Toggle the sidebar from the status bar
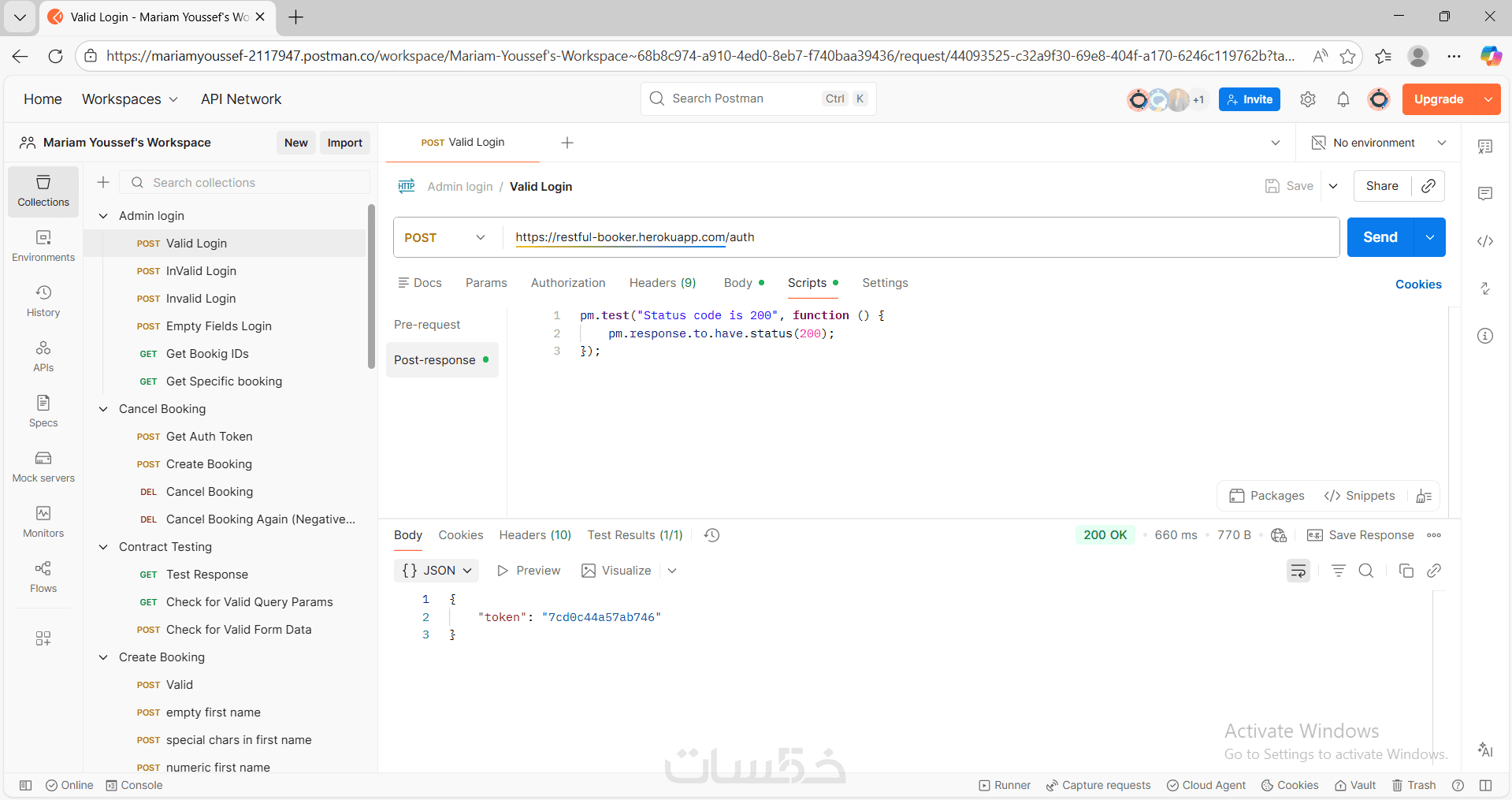Image resolution: width=1512 pixels, height=800 pixels. pos(25,785)
